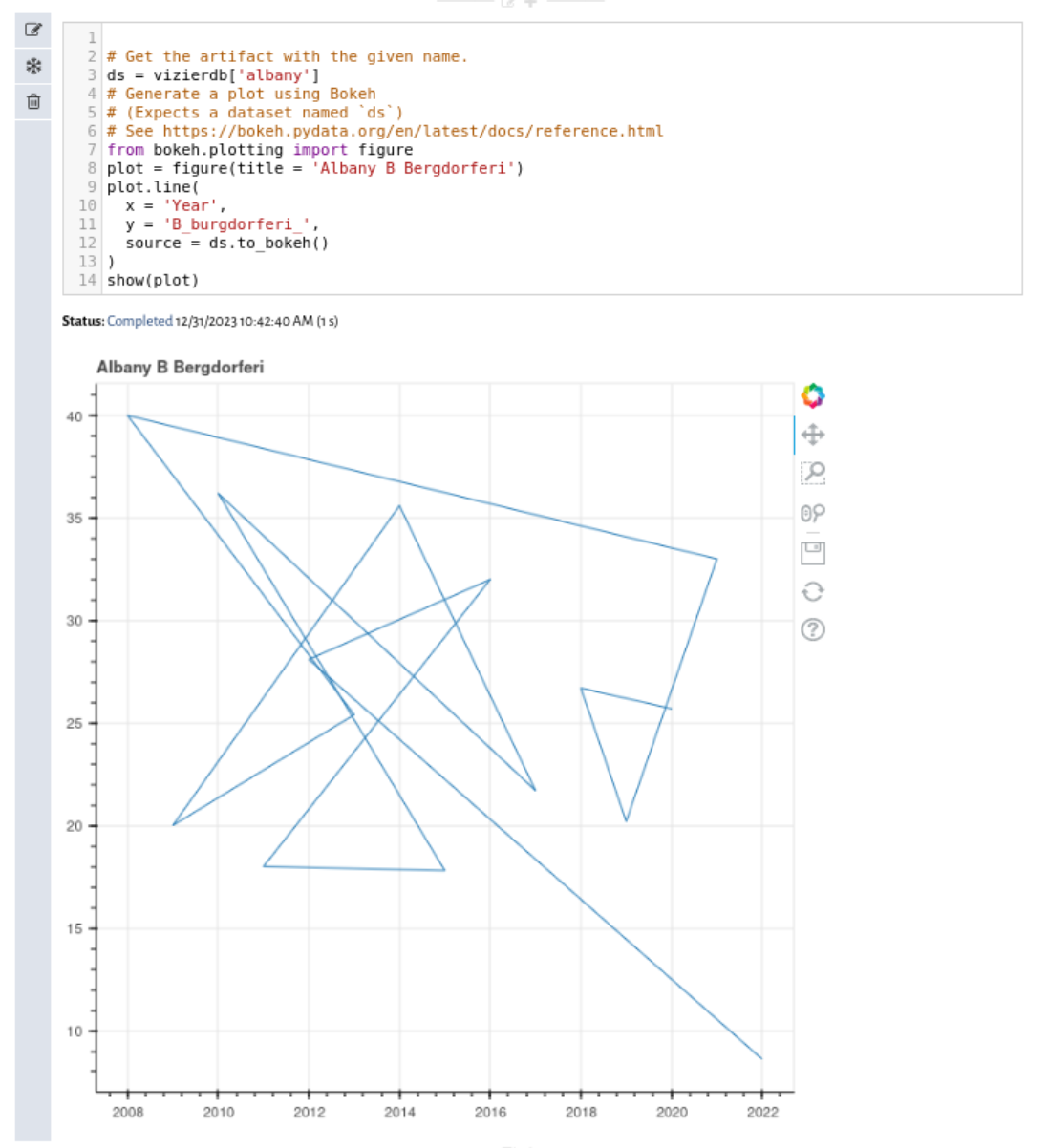Reset the plot view with the Reset tool

pos(813,591)
